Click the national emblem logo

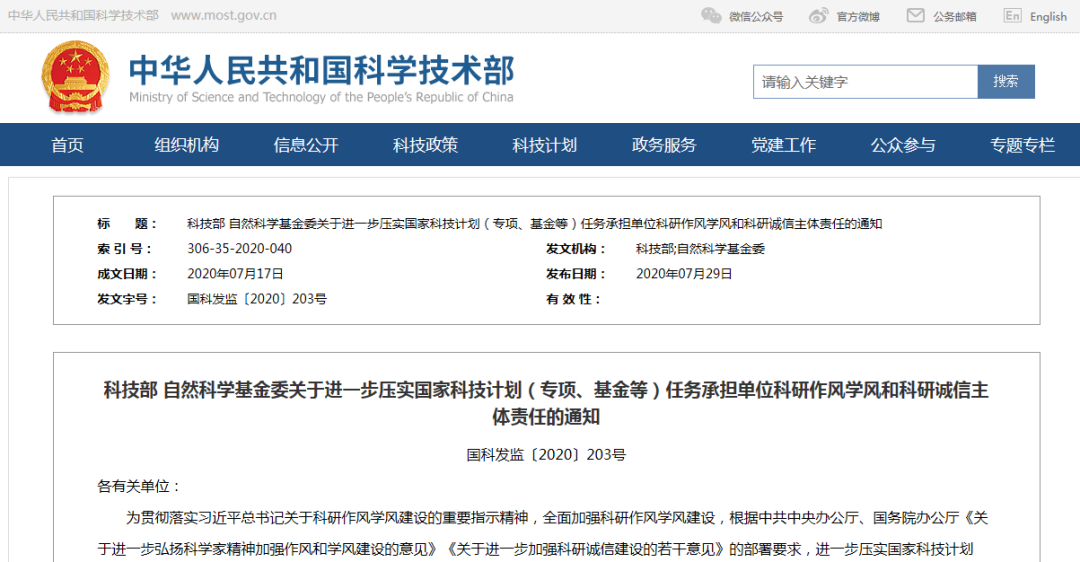coord(76,78)
